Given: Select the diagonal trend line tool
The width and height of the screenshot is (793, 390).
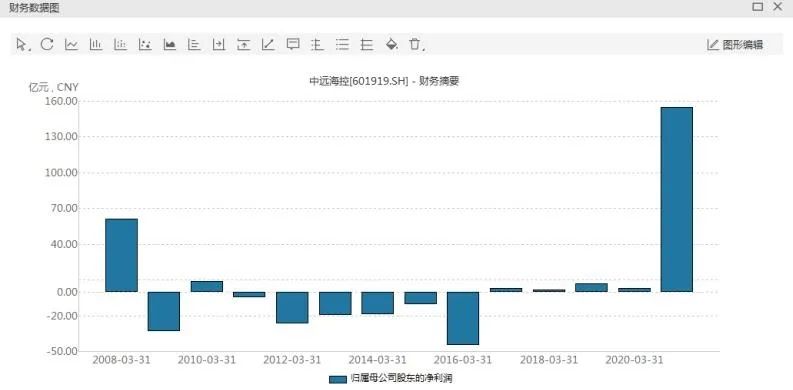Looking at the screenshot, I should 268,45.
